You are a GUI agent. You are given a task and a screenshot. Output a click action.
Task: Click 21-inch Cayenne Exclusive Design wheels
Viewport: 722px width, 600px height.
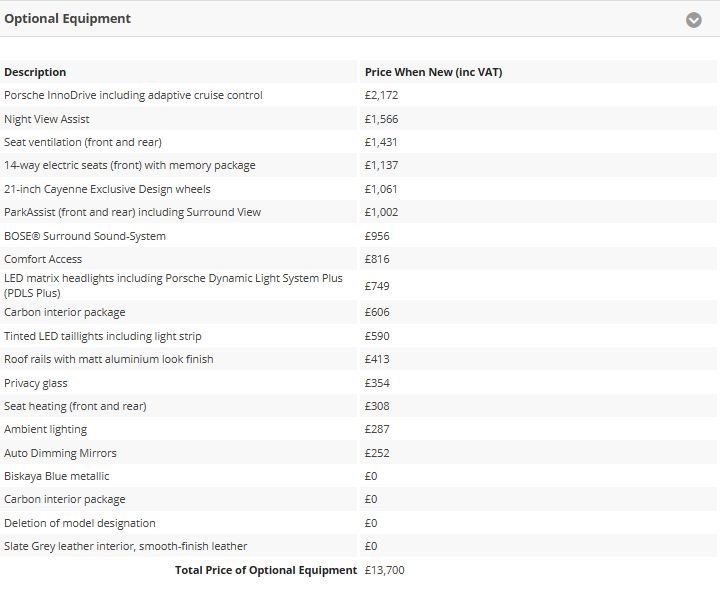(x=107, y=189)
